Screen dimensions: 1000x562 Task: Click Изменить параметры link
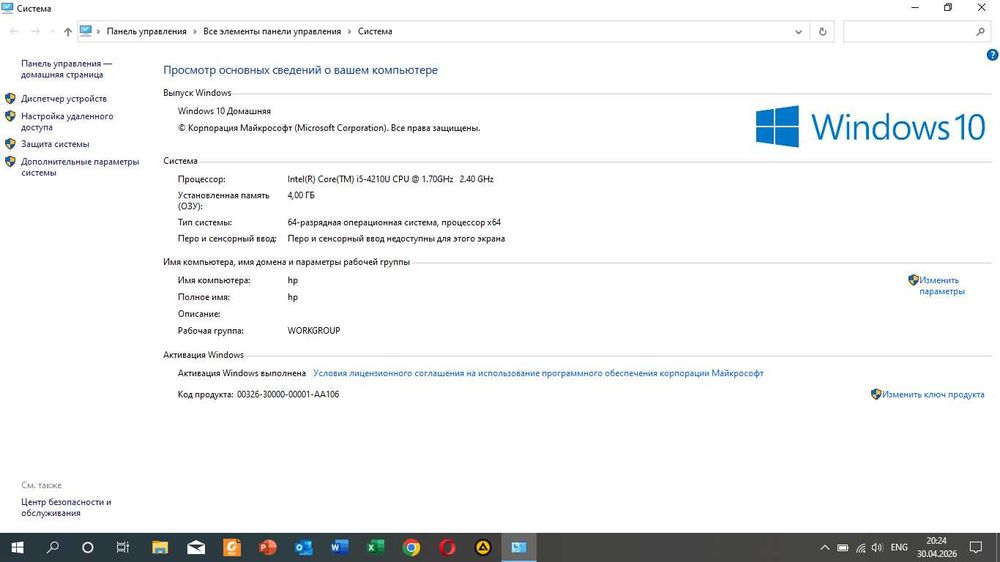941,286
